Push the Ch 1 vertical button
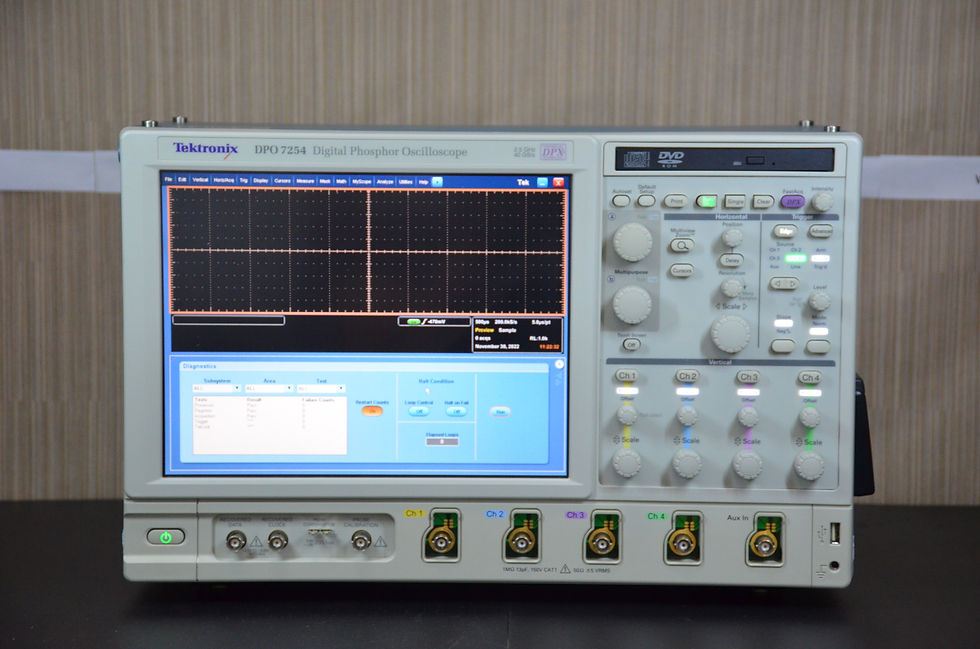Viewport: 980px width, 649px height. click(627, 376)
